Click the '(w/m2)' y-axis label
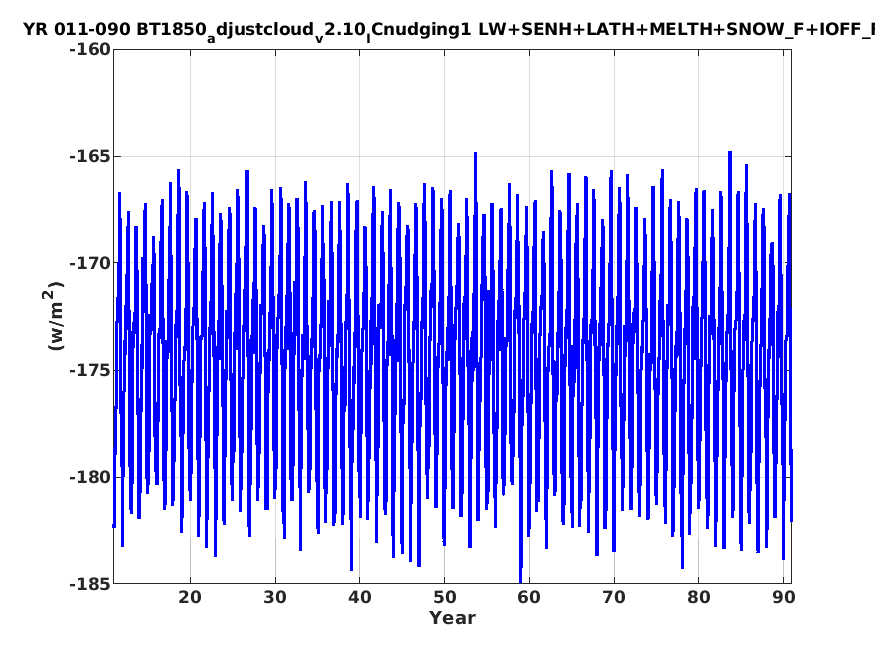 click(x=54, y=316)
